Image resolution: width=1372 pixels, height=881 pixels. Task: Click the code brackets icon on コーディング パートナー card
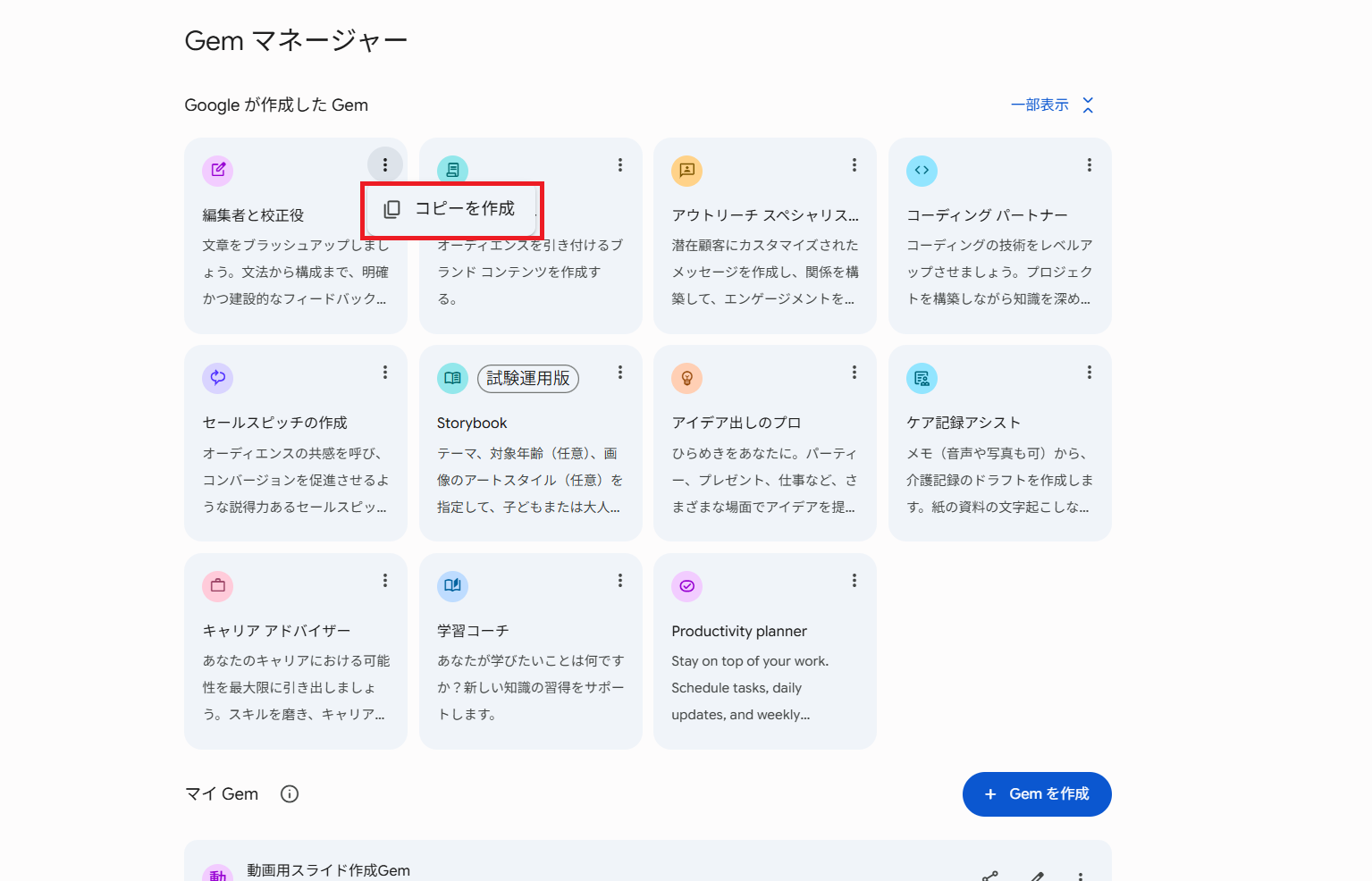click(x=922, y=170)
